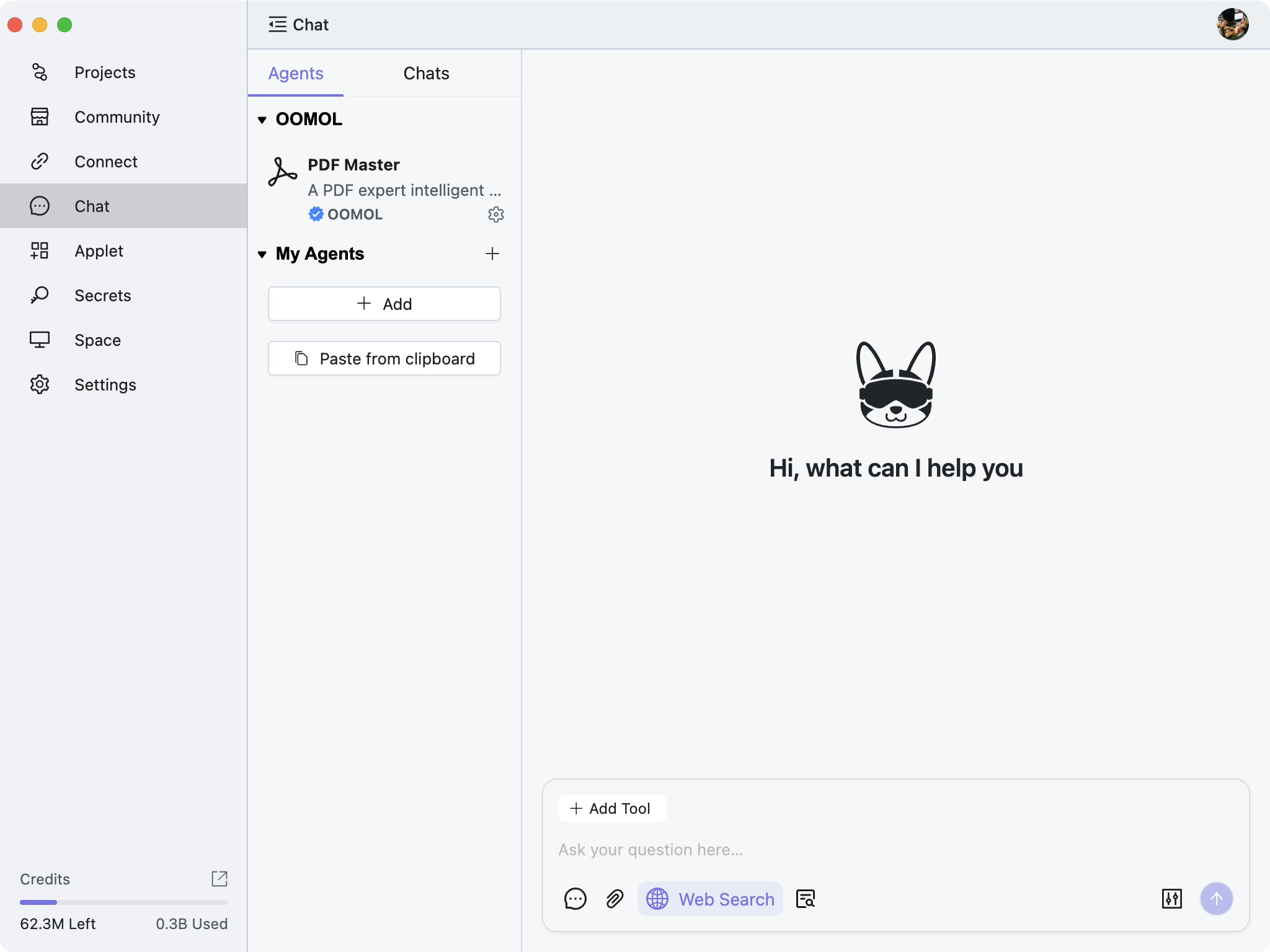Open the Applet panel

click(x=99, y=250)
